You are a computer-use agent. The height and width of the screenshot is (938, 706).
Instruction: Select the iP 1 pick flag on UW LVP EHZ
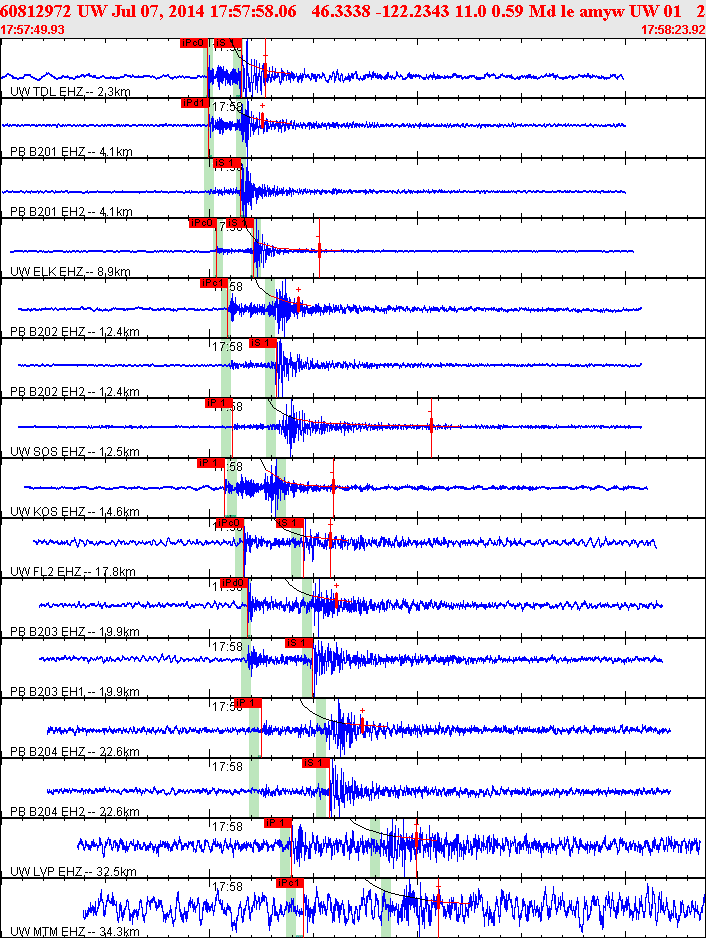point(278,823)
